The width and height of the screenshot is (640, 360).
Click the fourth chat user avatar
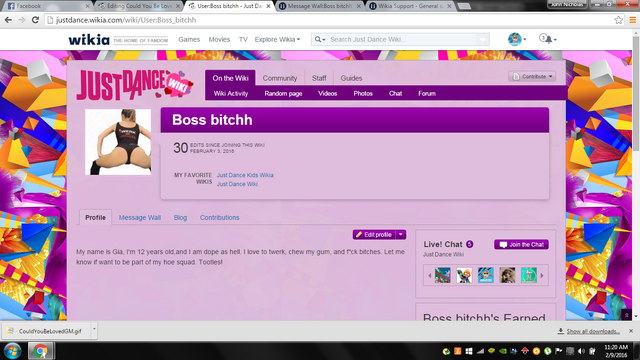point(507,275)
